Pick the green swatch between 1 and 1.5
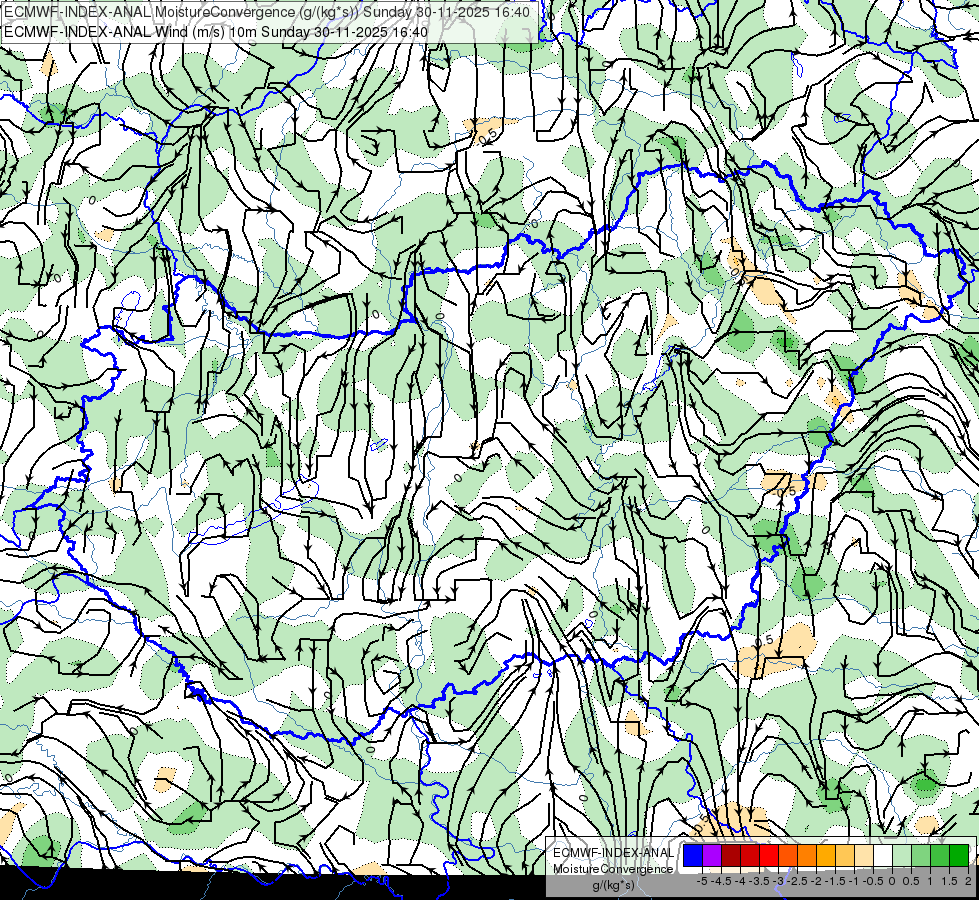 pos(940,855)
